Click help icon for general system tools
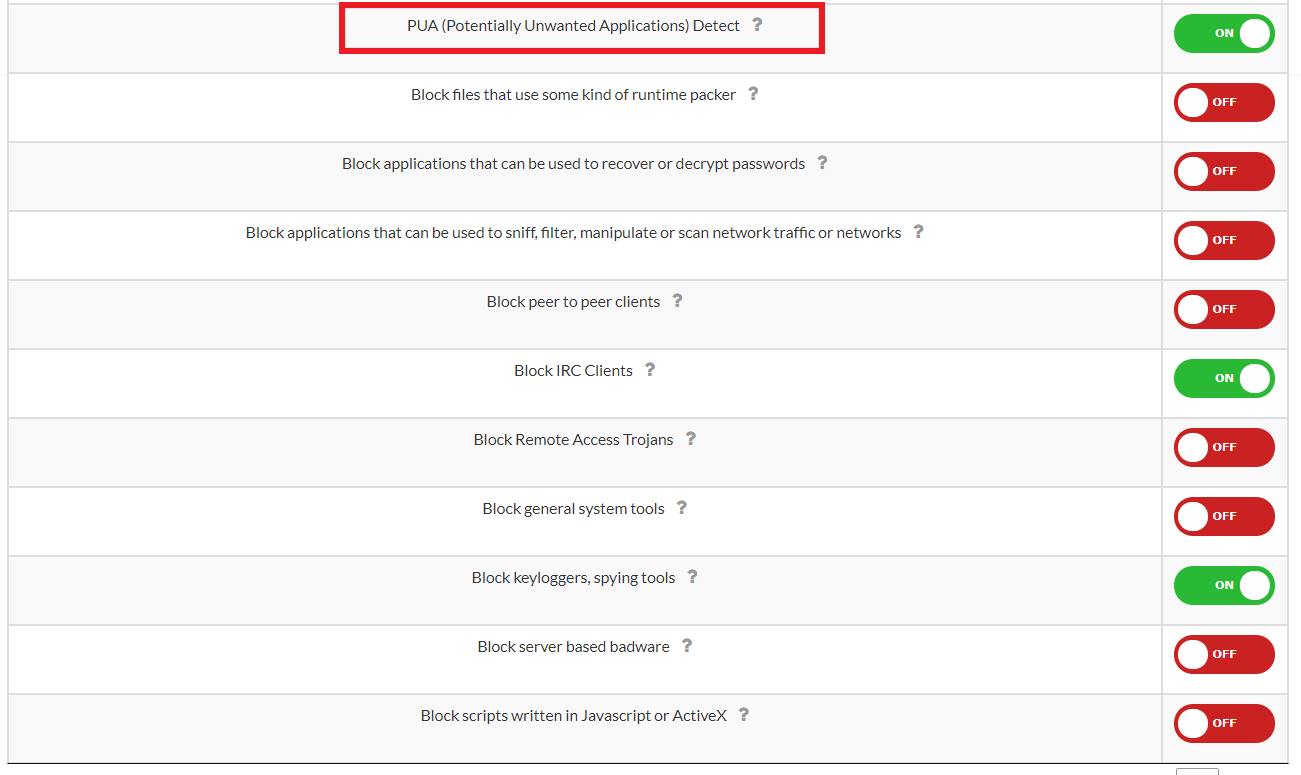1301x775 pixels. (682, 508)
